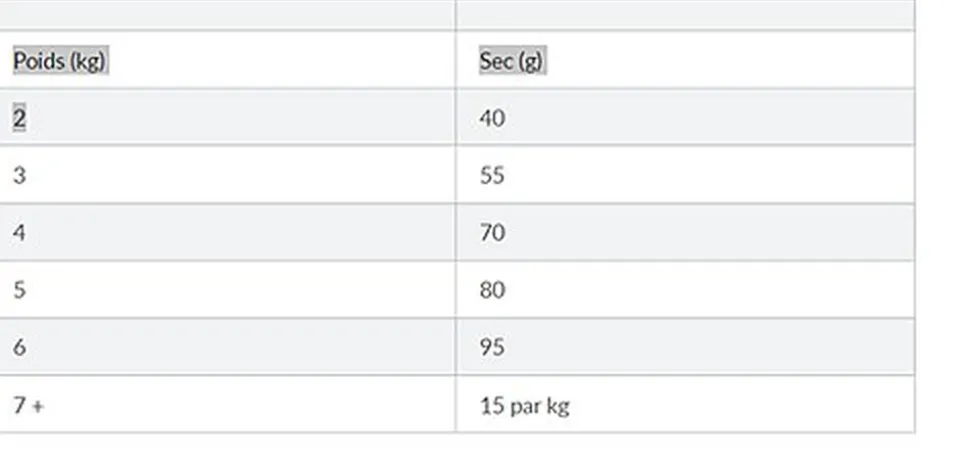Viewport: 970px width, 468px height.
Task: Click the blank area below the table
Action: pos(456,451)
